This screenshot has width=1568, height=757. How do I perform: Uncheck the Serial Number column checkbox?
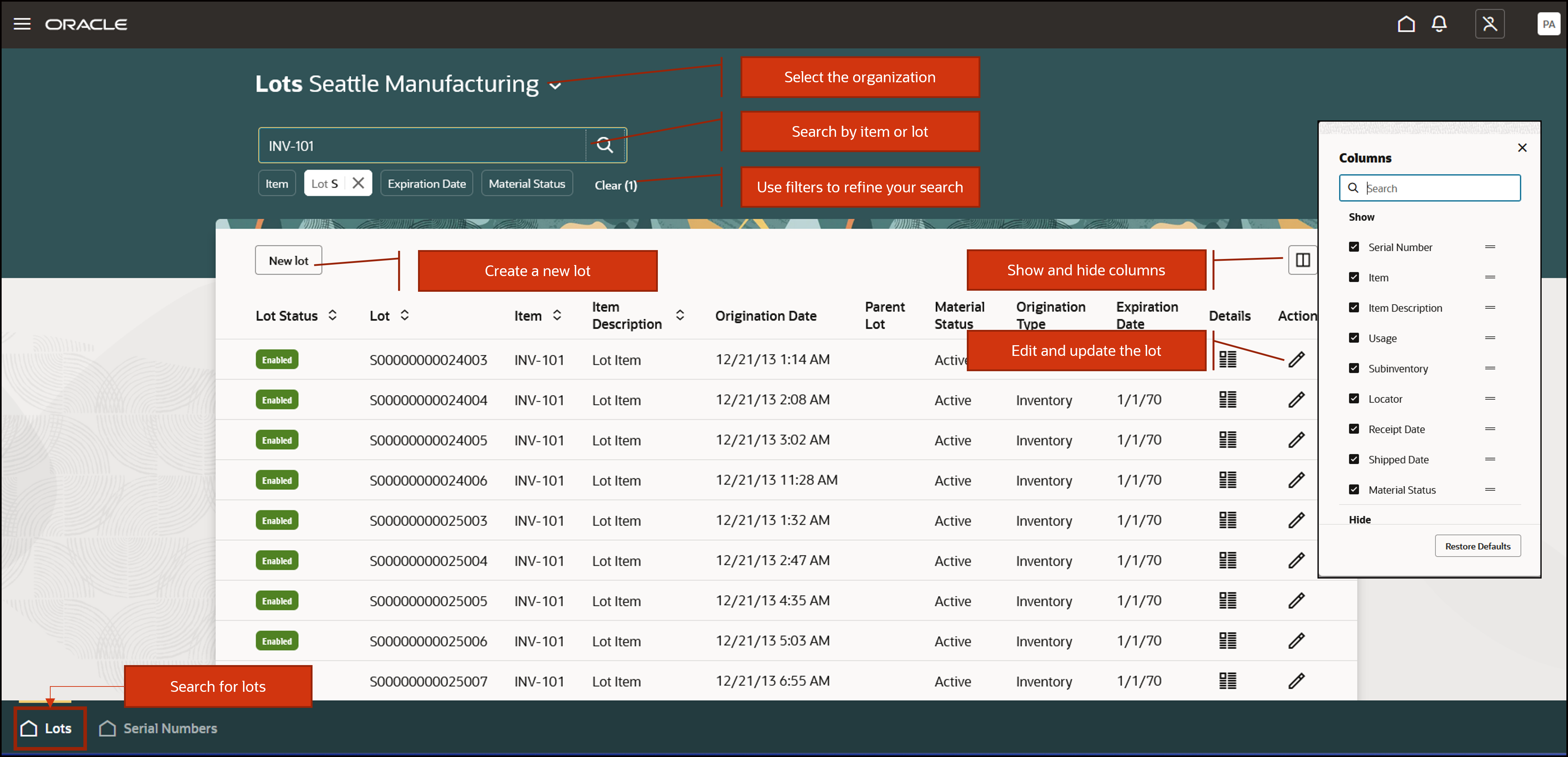point(1354,247)
